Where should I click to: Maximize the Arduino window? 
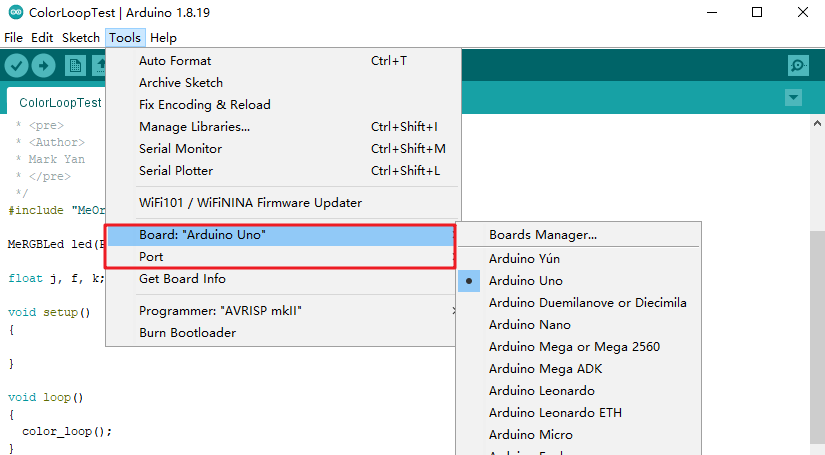pyautogui.click(x=757, y=12)
